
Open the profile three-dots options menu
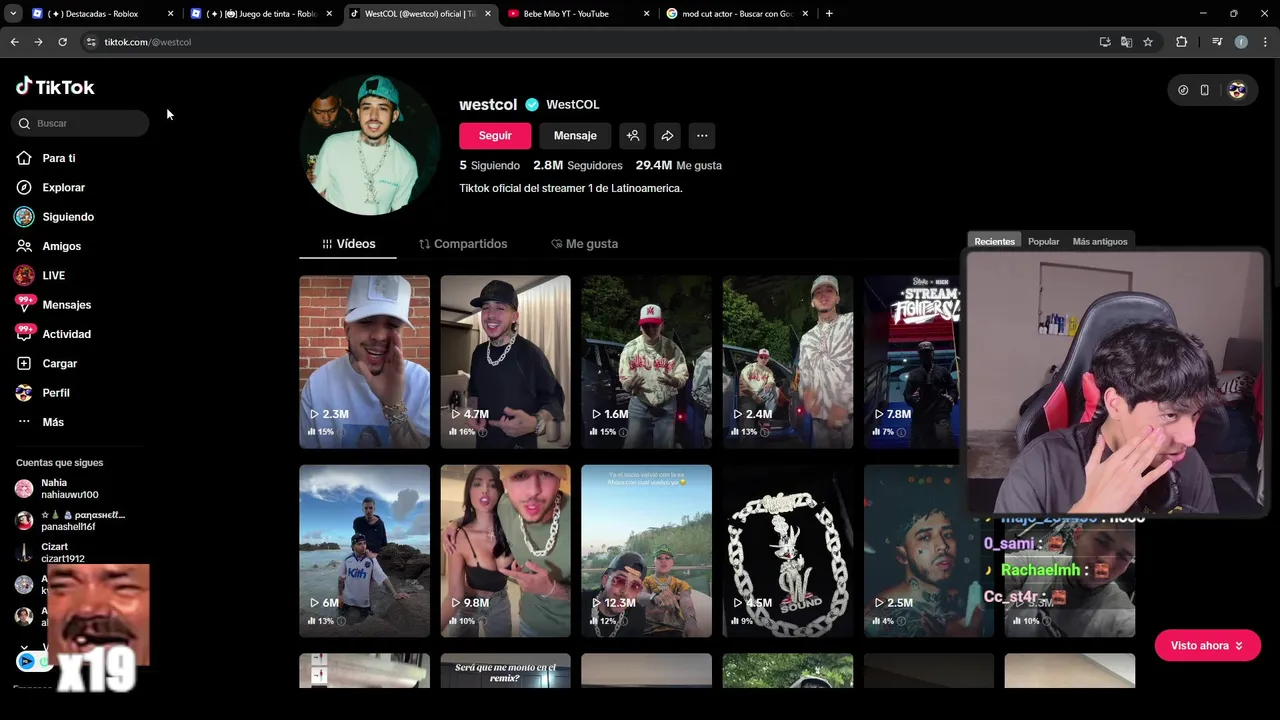coord(702,136)
